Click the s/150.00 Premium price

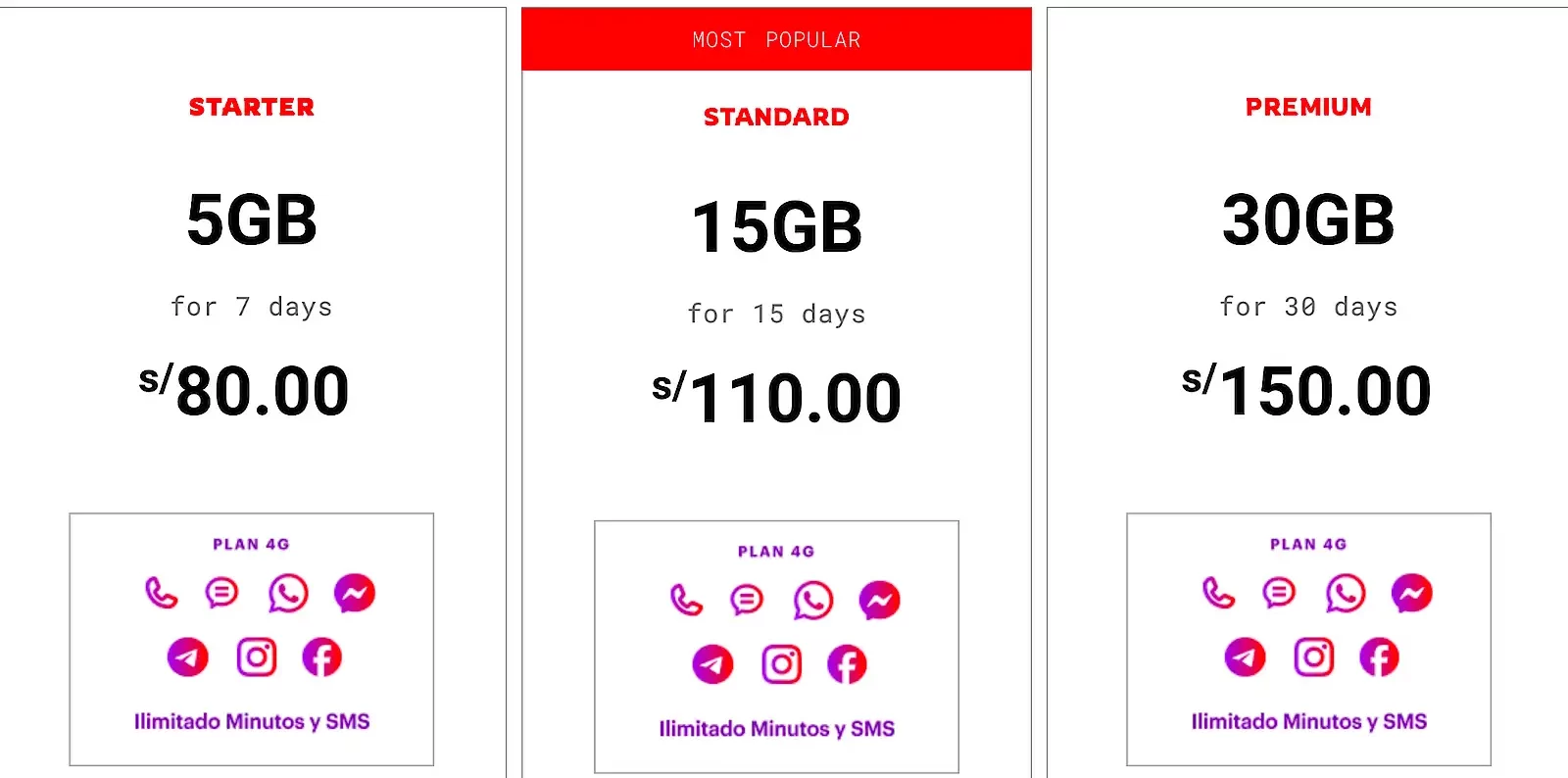(x=1307, y=390)
